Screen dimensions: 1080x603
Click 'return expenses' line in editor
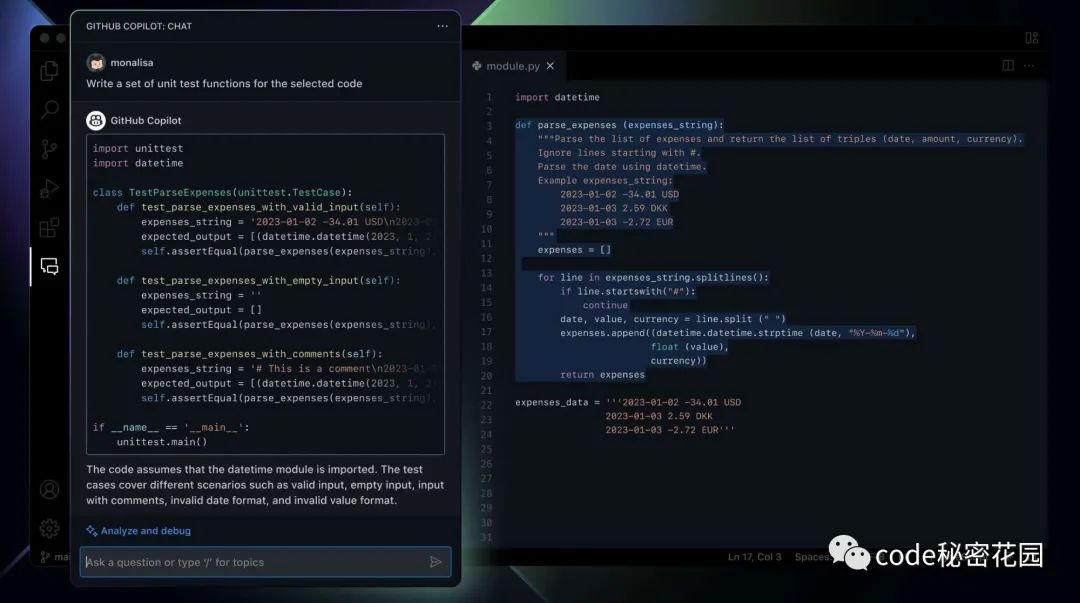[x=603, y=374]
